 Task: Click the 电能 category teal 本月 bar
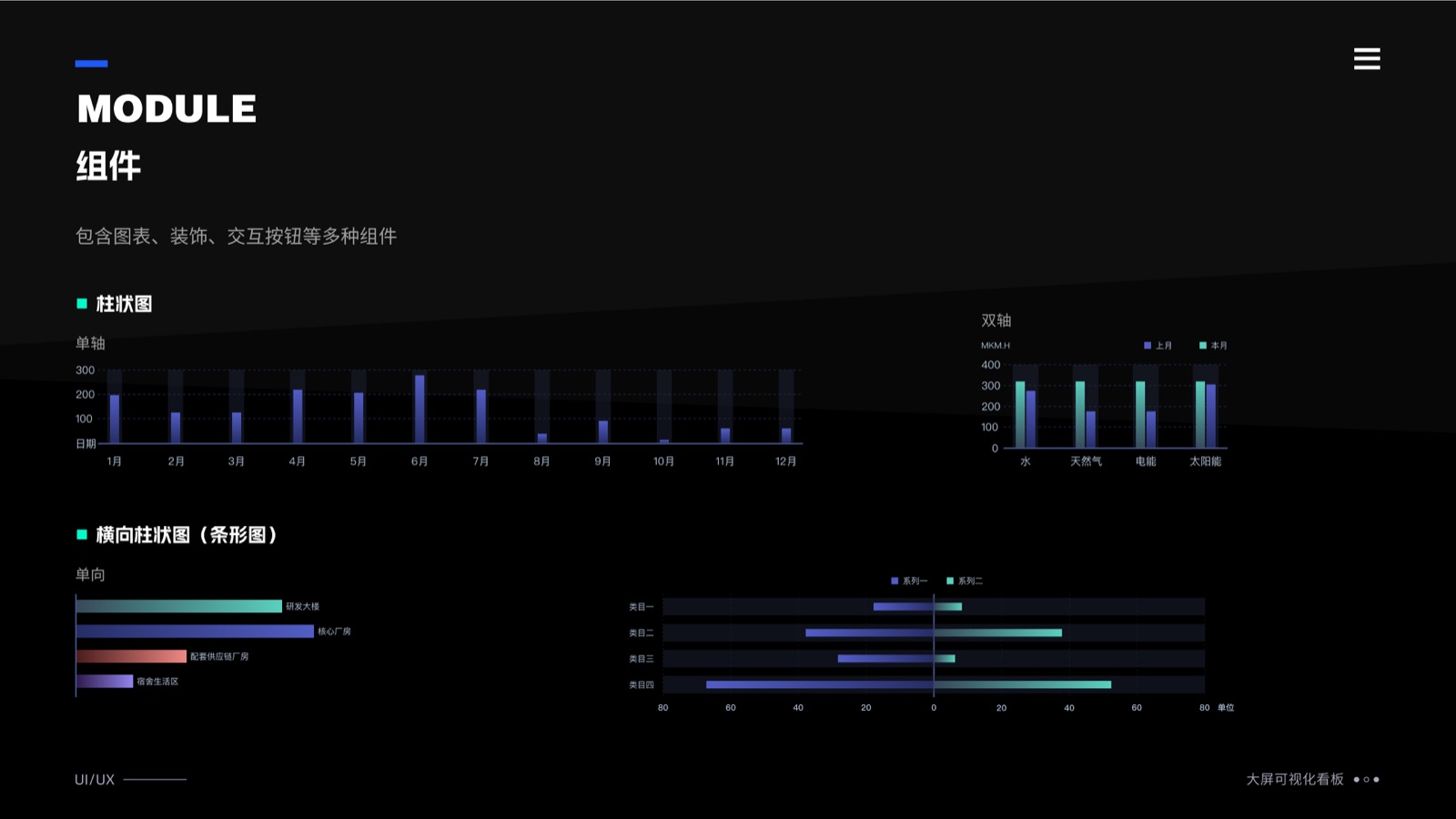click(x=1140, y=414)
